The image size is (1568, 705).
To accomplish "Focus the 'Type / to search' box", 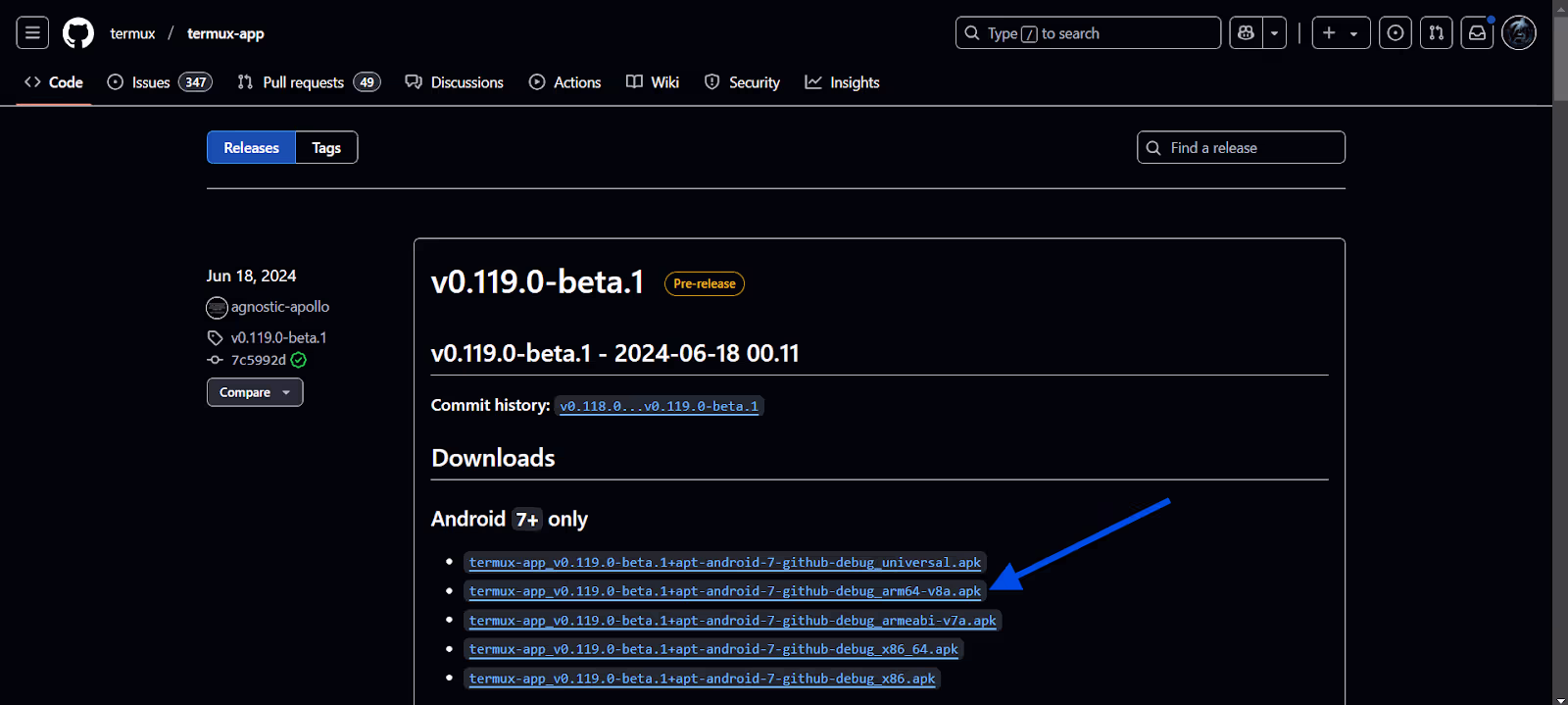I will [x=1088, y=33].
